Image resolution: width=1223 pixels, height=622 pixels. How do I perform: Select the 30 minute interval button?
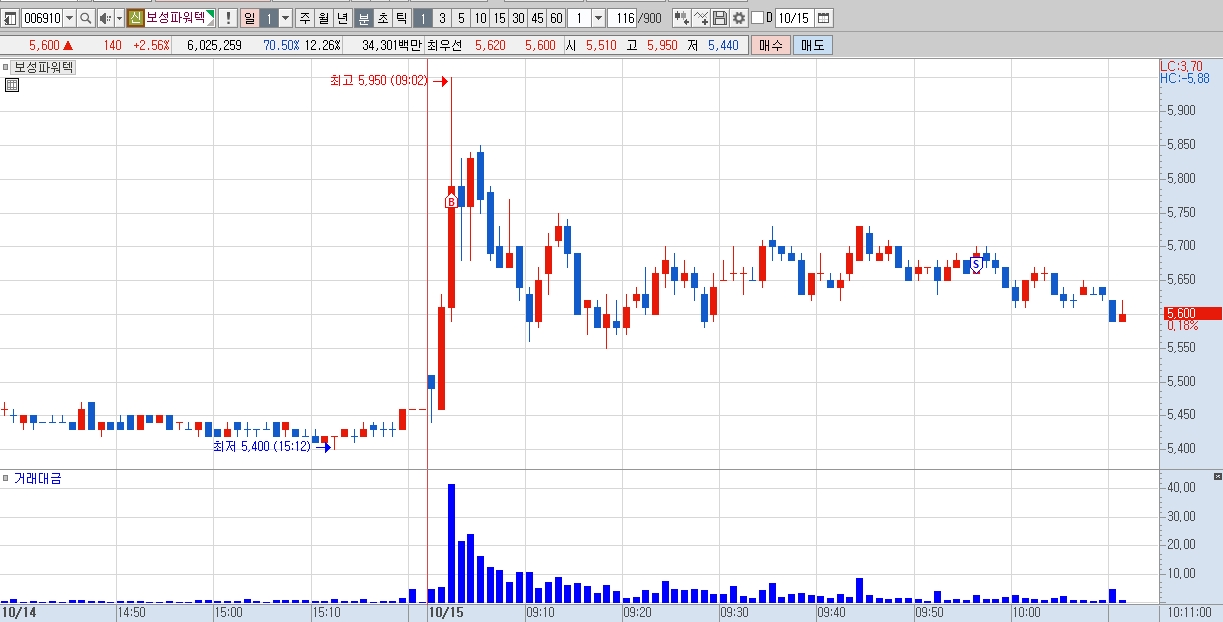(518, 18)
